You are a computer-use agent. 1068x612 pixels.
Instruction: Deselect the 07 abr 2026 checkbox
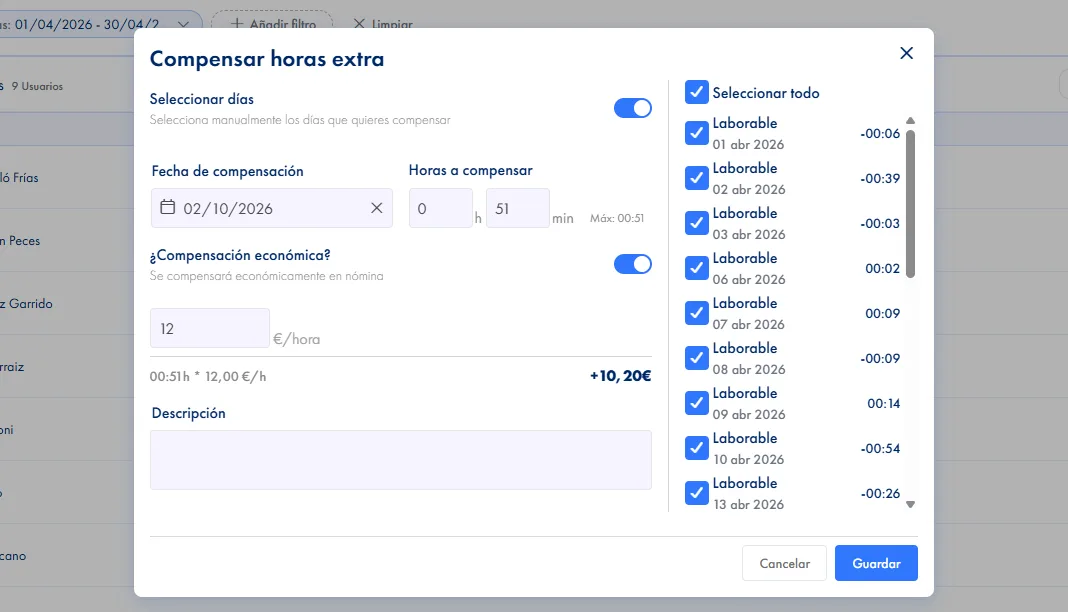tap(697, 313)
